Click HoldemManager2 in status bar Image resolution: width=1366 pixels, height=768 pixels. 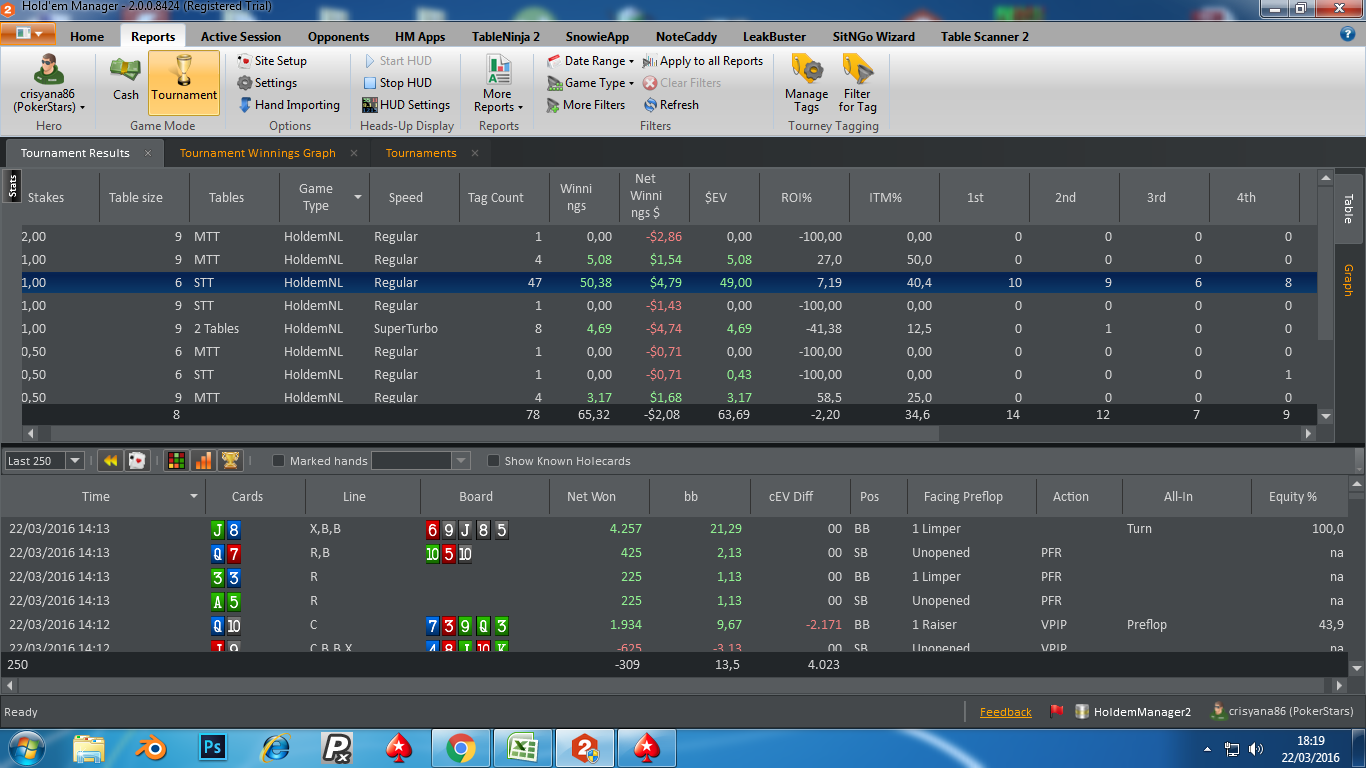[1133, 712]
